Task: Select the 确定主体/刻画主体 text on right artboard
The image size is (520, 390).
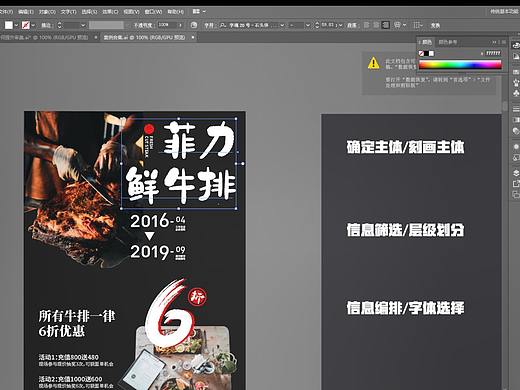Action: coord(405,147)
